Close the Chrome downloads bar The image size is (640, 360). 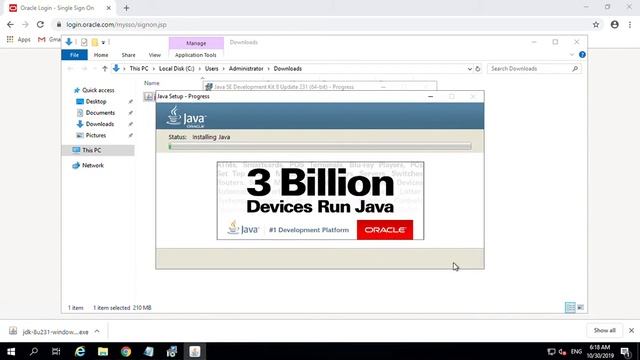click(631, 330)
